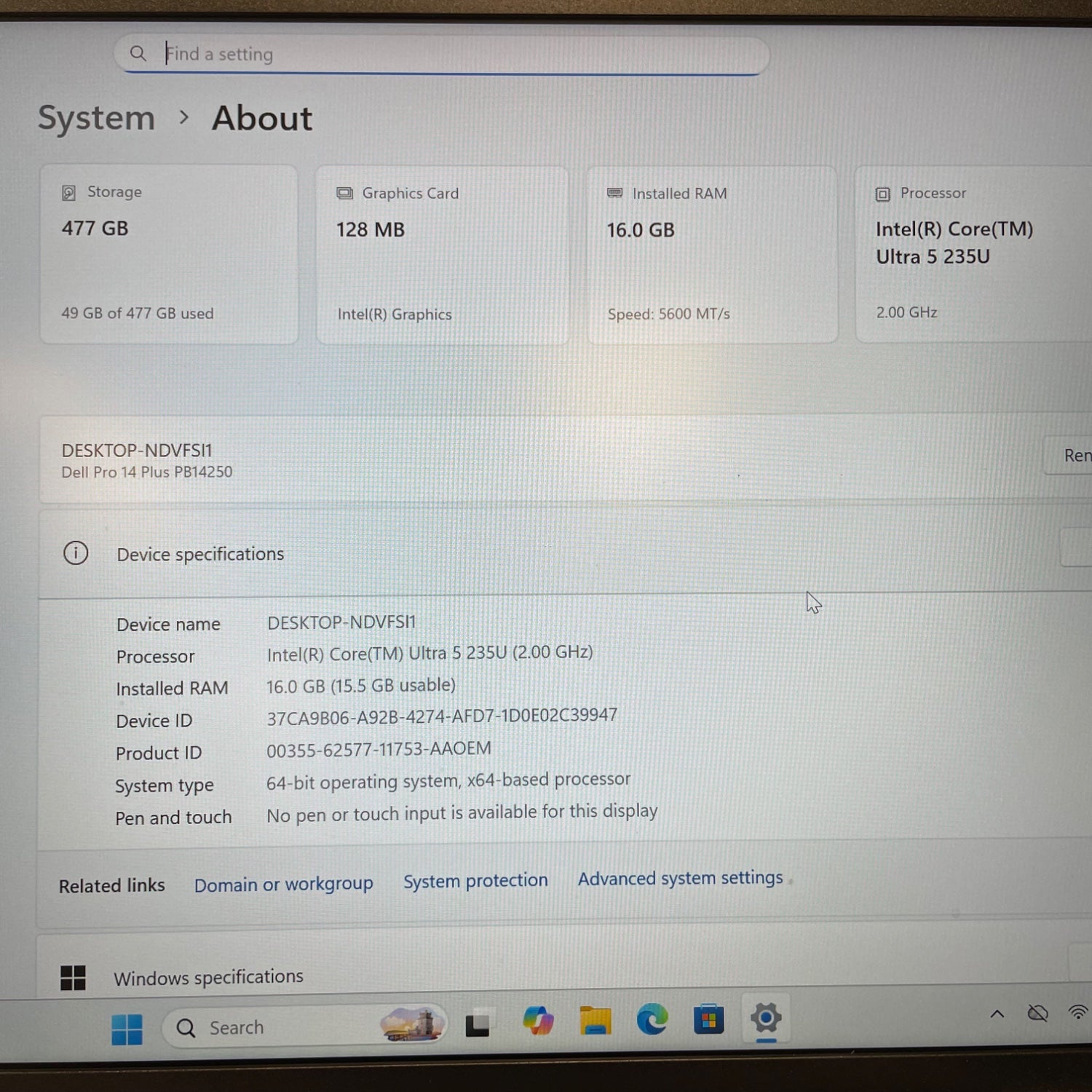Click the Processor chip icon
The image size is (1092, 1092).
882,194
